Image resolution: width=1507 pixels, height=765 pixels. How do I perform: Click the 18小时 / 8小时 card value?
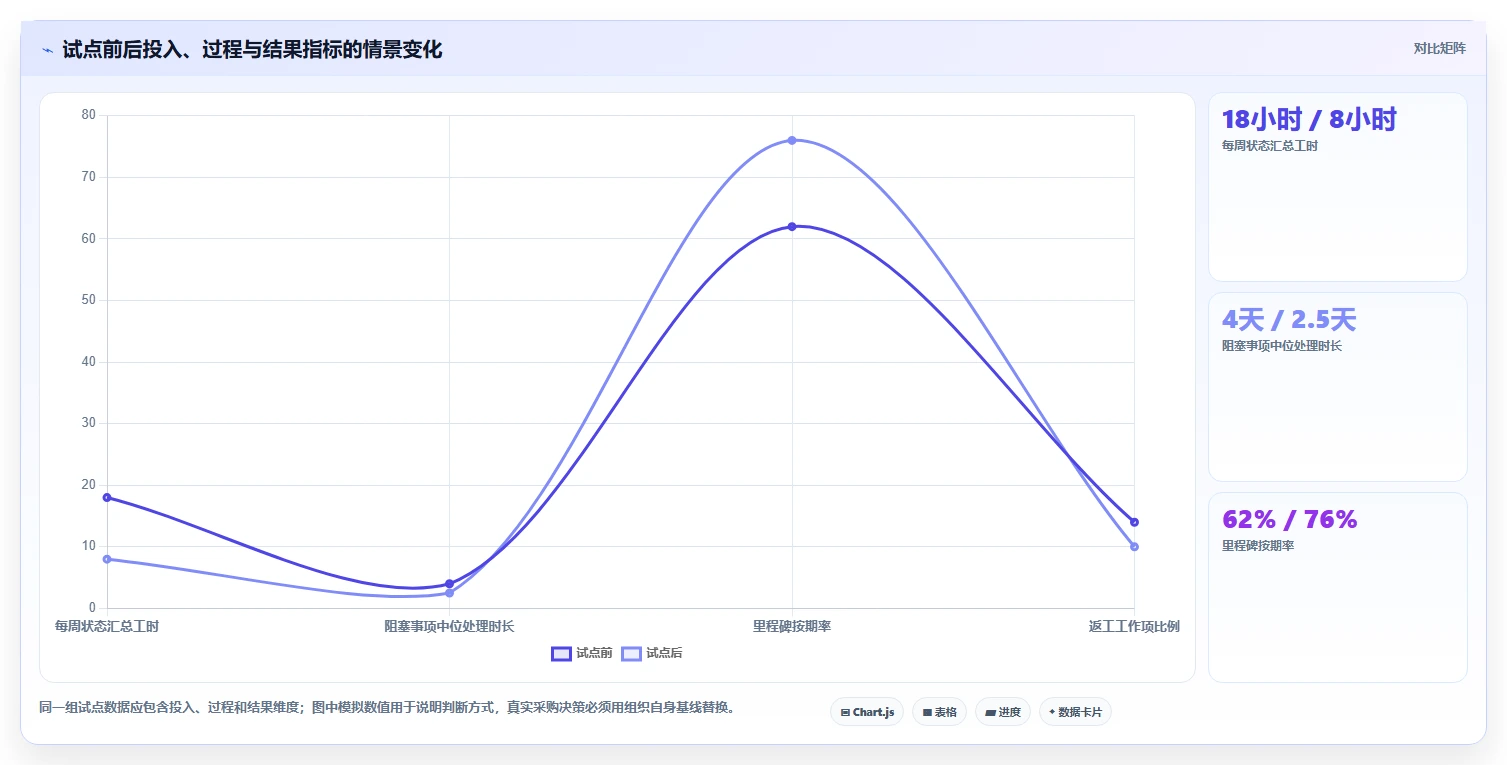(x=1309, y=119)
